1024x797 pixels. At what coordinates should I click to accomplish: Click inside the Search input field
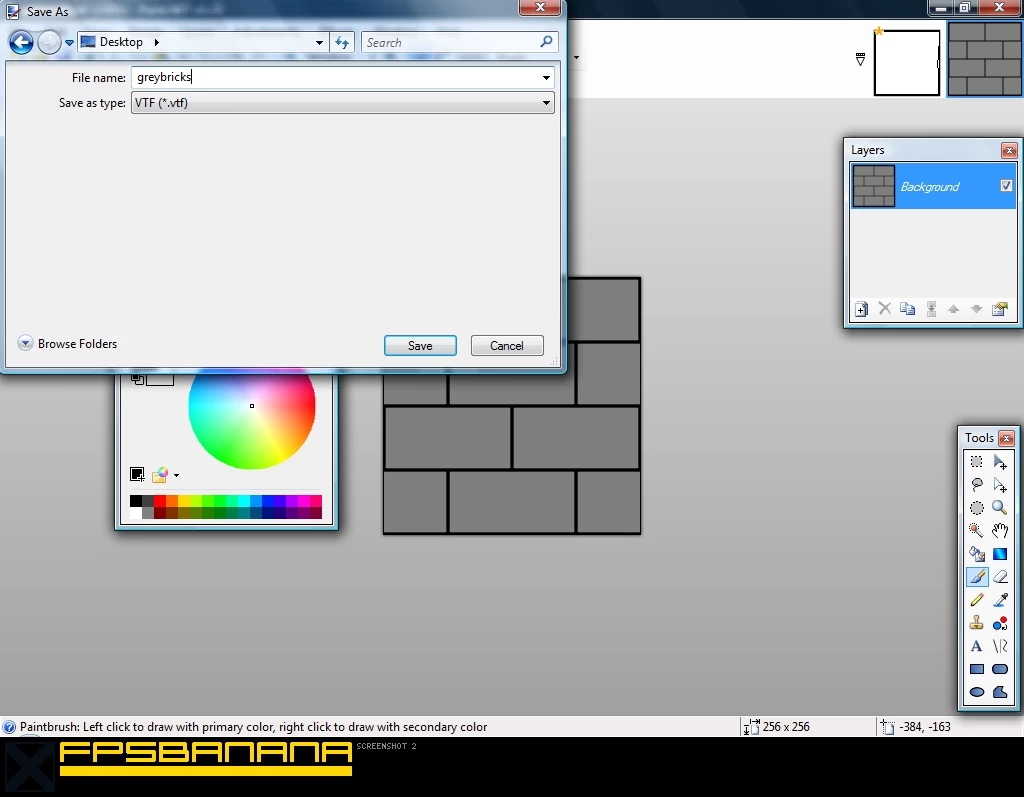450,42
